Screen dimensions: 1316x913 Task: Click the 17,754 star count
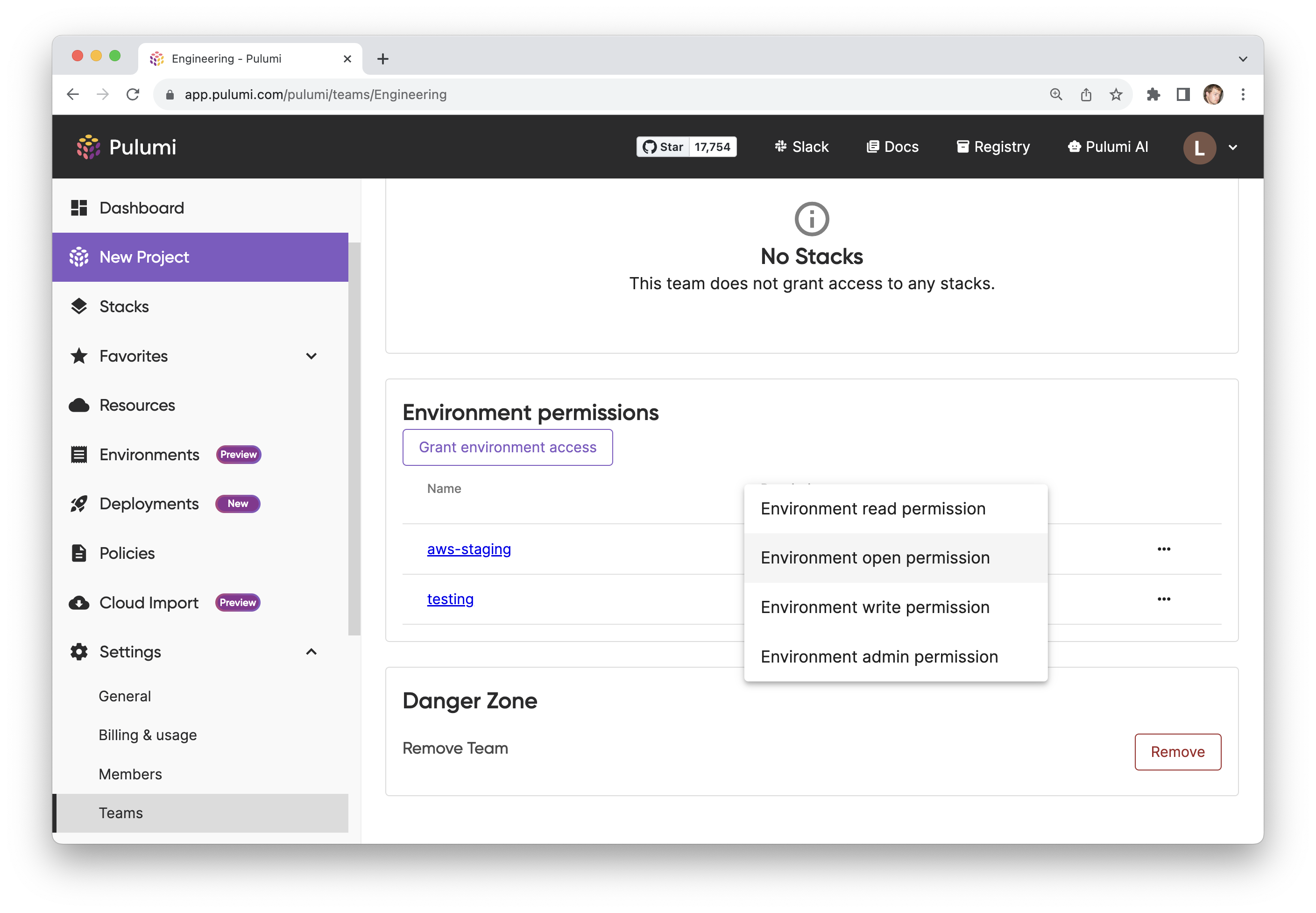coord(712,147)
